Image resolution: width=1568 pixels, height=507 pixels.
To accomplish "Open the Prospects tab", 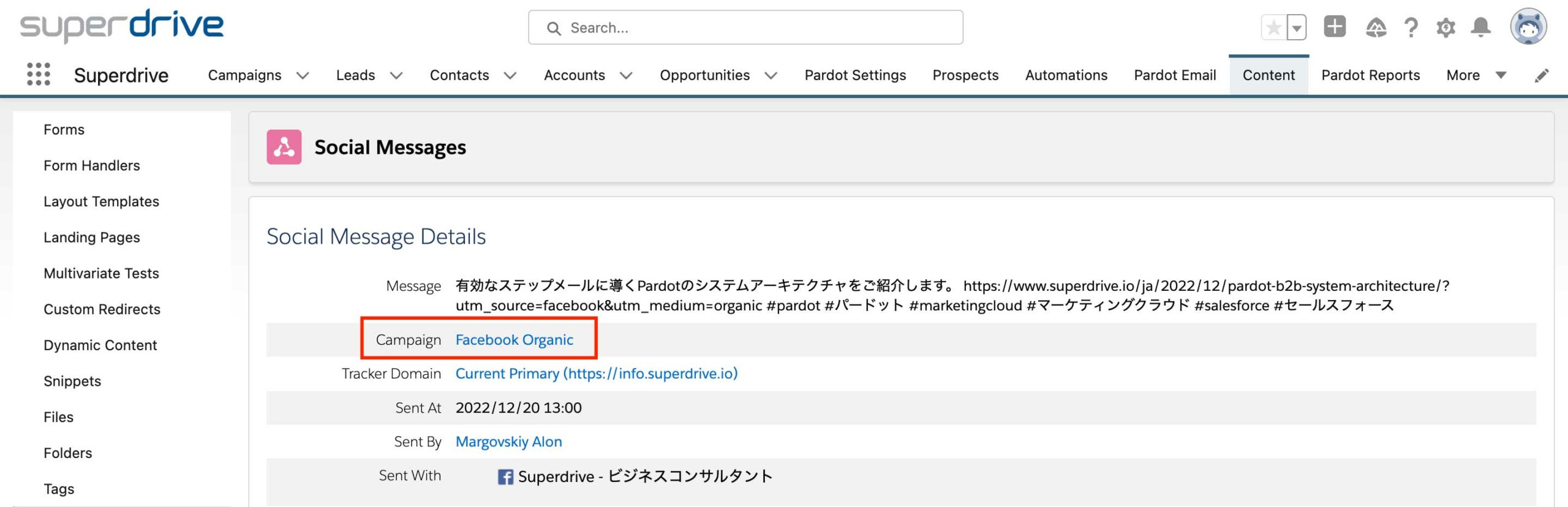I will (x=965, y=75).
